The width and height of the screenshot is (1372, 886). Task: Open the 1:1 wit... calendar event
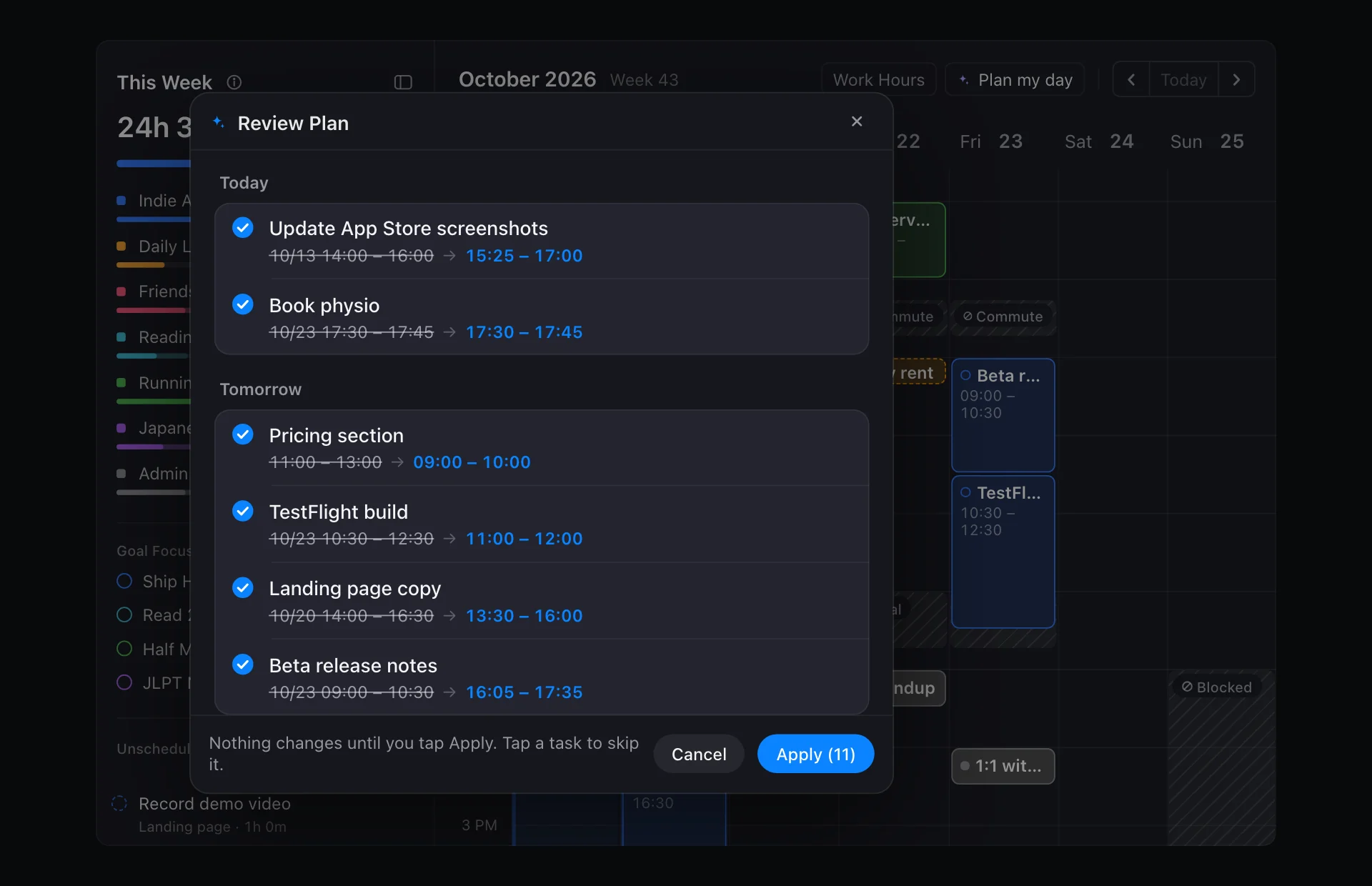click(x=1003, y=766)
